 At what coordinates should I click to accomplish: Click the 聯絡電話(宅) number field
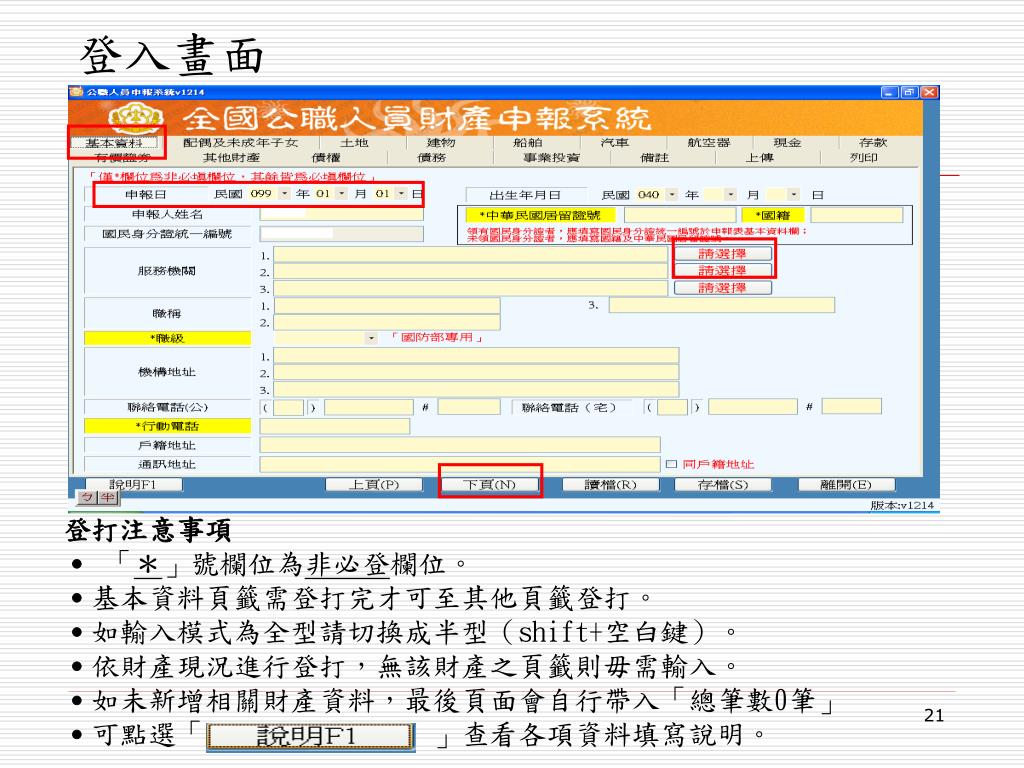pyautogui.click(x=753, y=408)
